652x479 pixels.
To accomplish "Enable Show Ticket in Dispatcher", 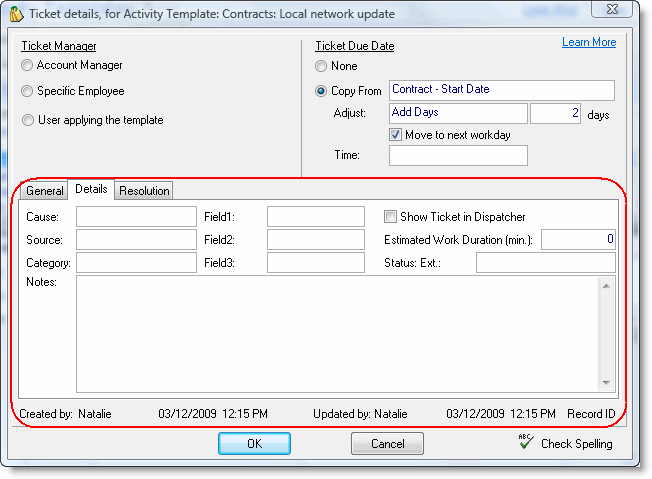I will pos(391,216).
